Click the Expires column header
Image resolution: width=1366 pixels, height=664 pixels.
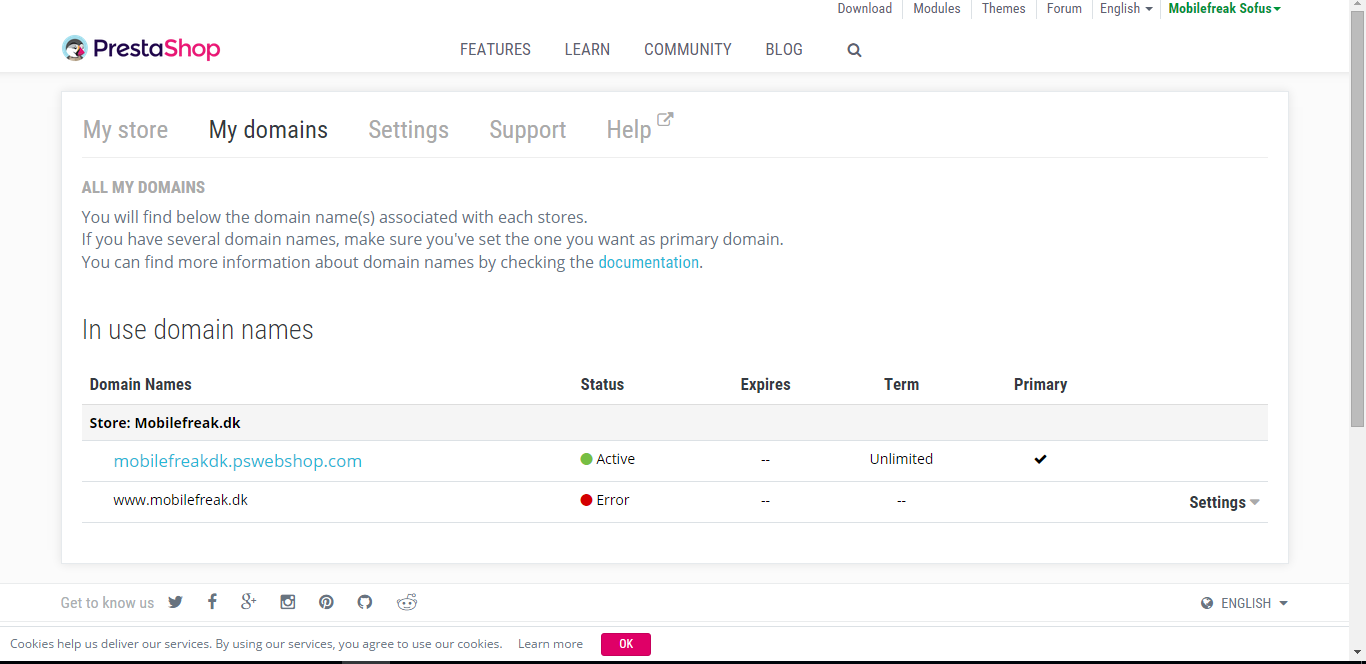coord(765,384)
